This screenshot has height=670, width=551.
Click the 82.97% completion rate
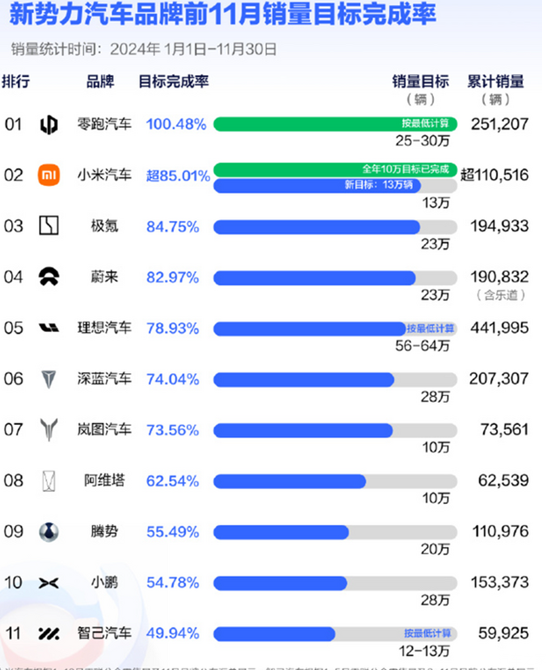click(x=173, y=278)
